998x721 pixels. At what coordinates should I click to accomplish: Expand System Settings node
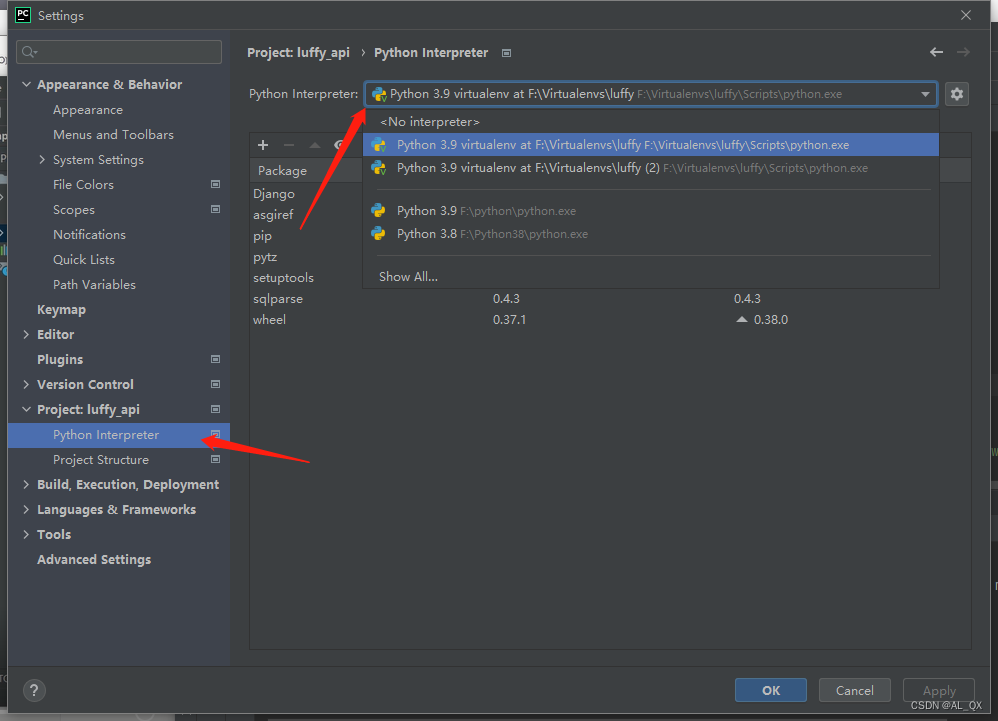tap(42, 159)
